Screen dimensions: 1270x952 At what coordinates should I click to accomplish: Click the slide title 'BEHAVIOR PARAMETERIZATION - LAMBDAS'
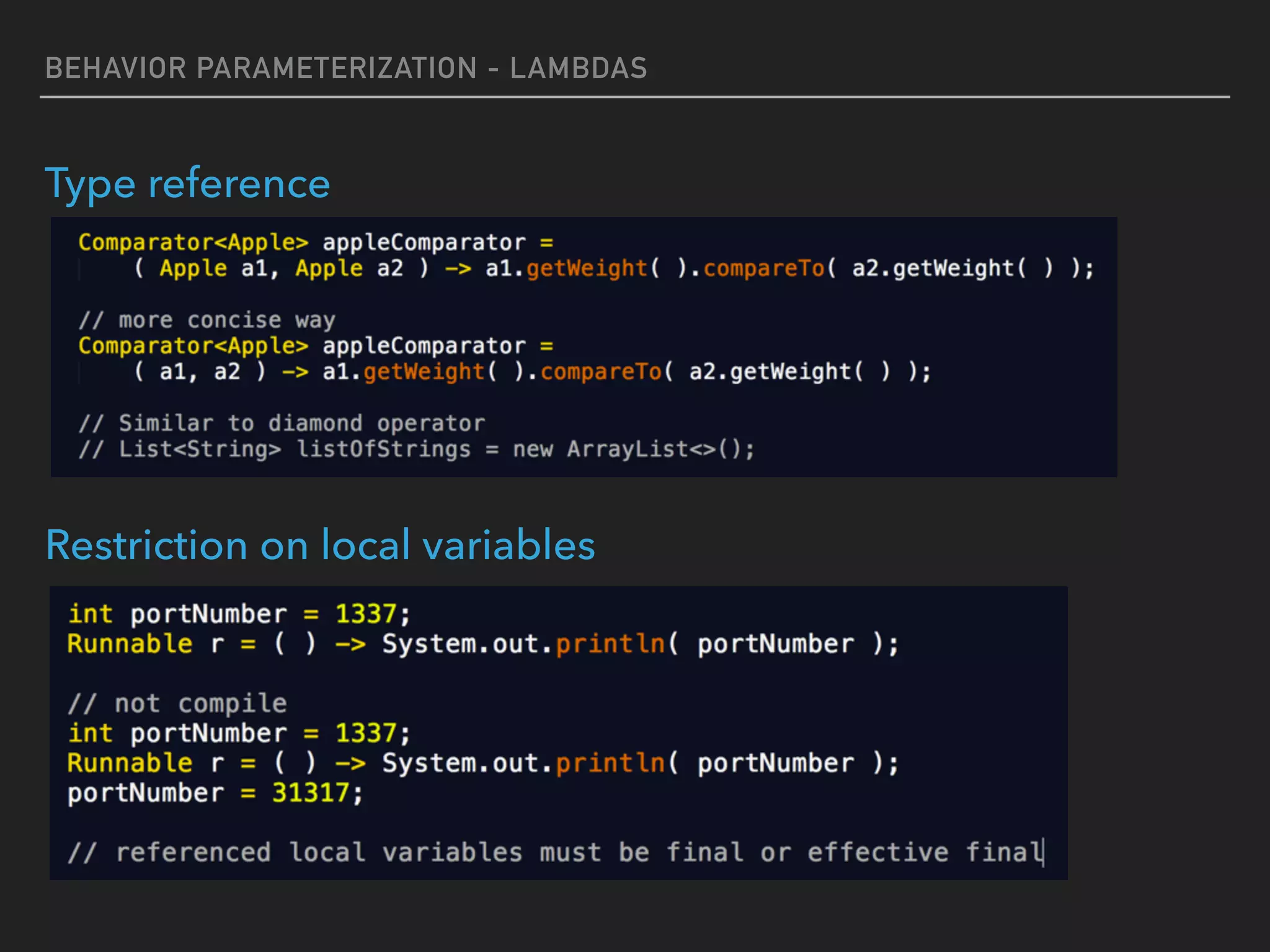(346, 68)
